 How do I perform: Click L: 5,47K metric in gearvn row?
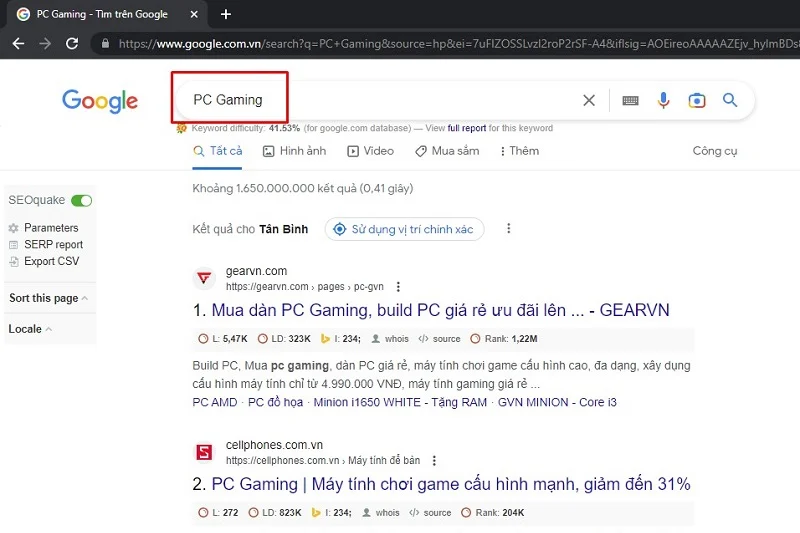tap(223, 339)
